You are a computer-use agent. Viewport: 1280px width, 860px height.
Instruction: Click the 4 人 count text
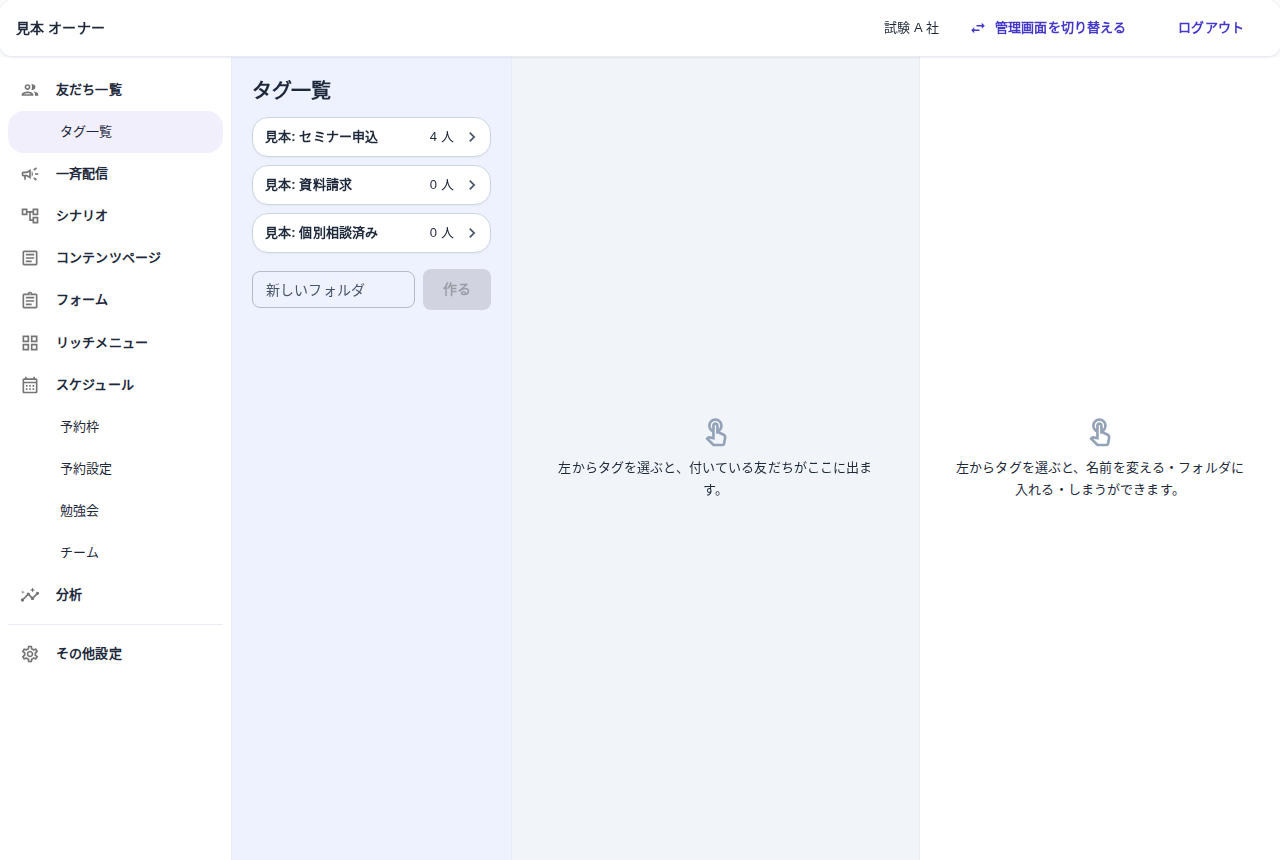[x=441, y=137]
